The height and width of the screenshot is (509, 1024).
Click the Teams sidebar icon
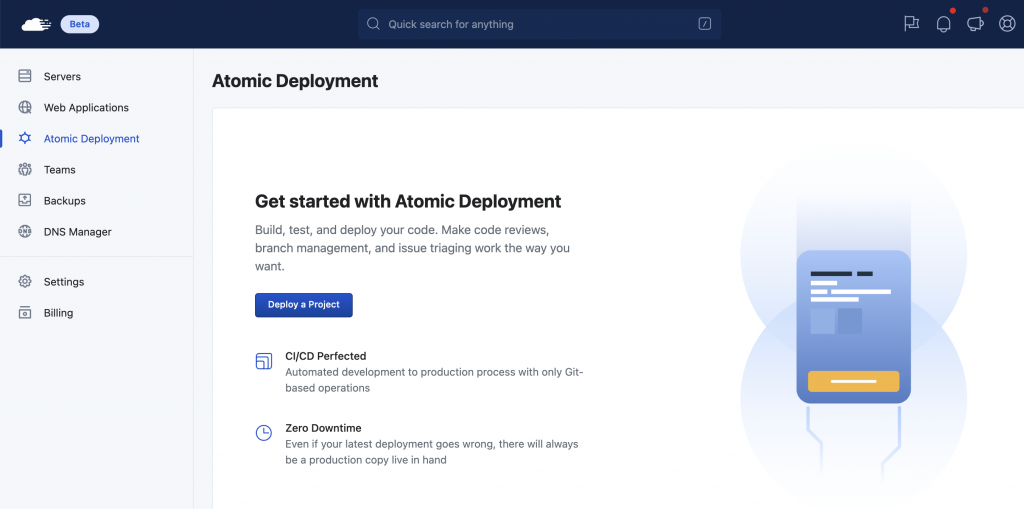point(25,169)
